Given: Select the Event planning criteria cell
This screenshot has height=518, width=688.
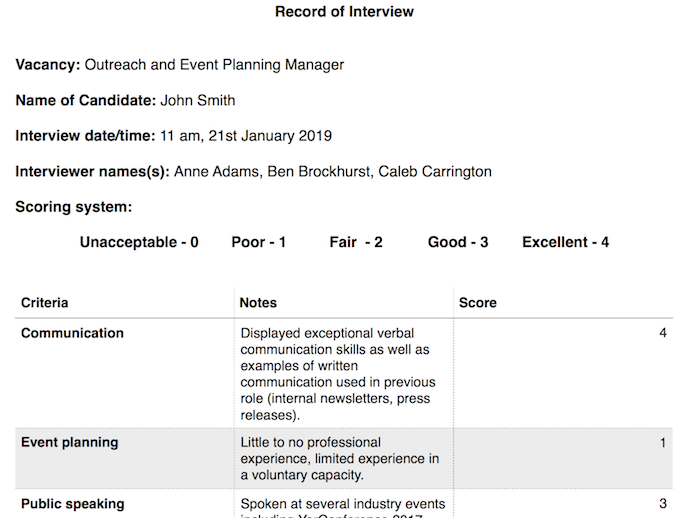Looking at the screenshot, I should (69, 442).
